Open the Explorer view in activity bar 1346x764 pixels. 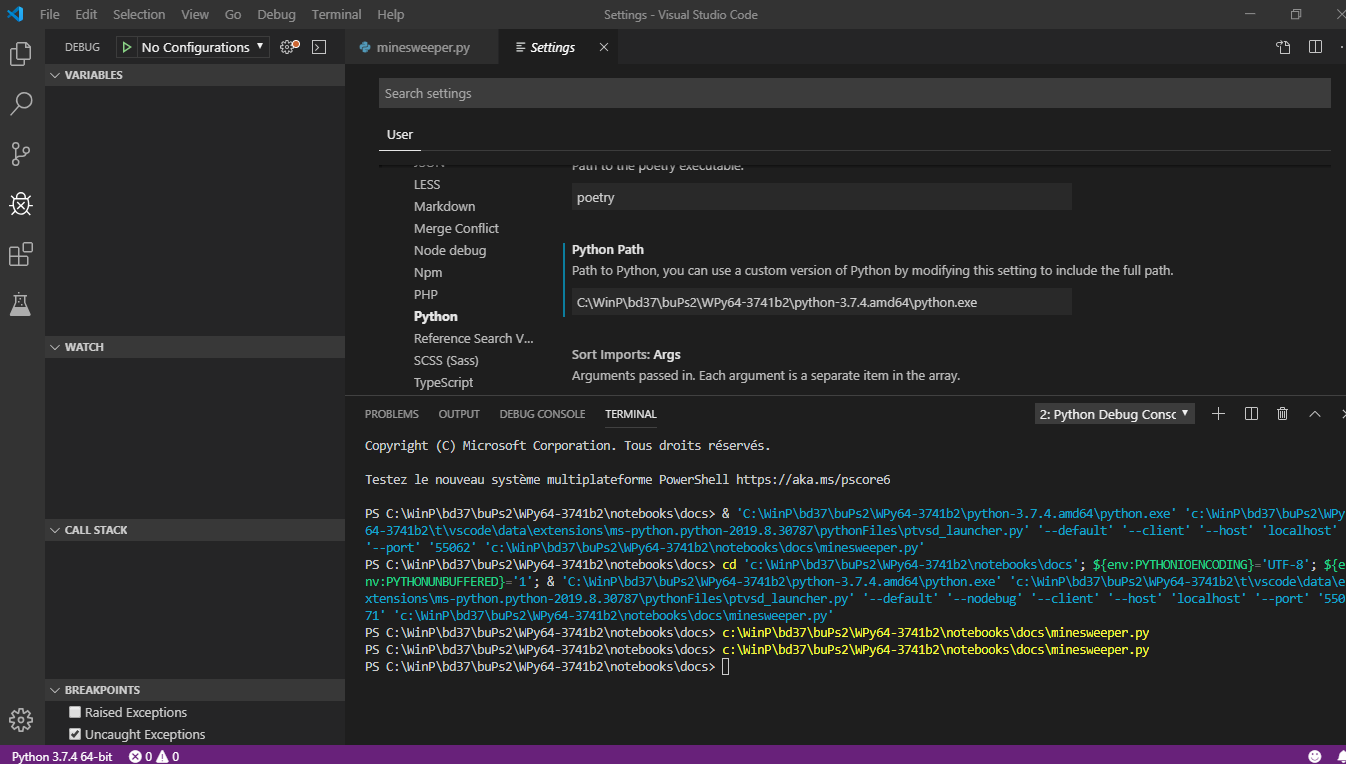20,54
